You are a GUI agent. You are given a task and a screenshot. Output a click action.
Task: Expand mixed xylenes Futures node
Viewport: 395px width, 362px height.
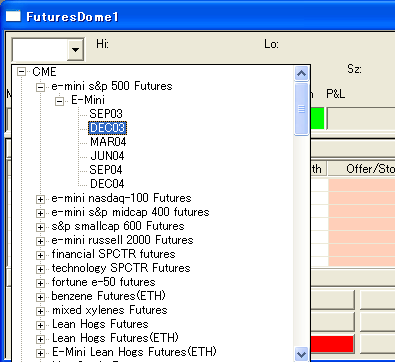pos(40,311)
